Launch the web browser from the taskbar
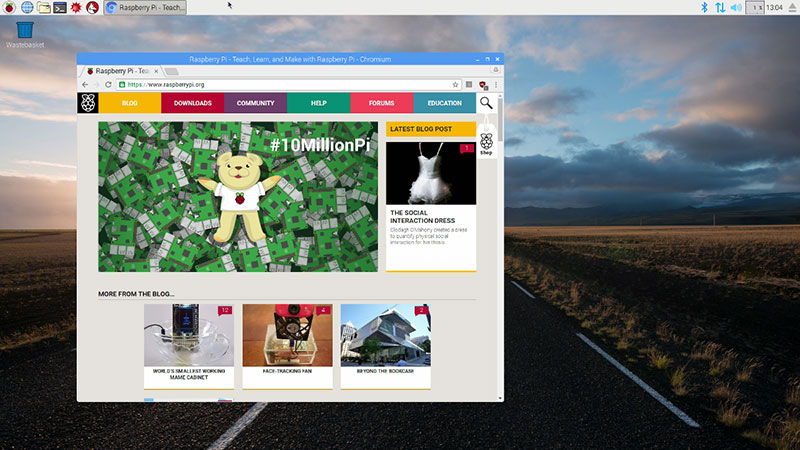 pyautogui.click(x=27, y=7)
